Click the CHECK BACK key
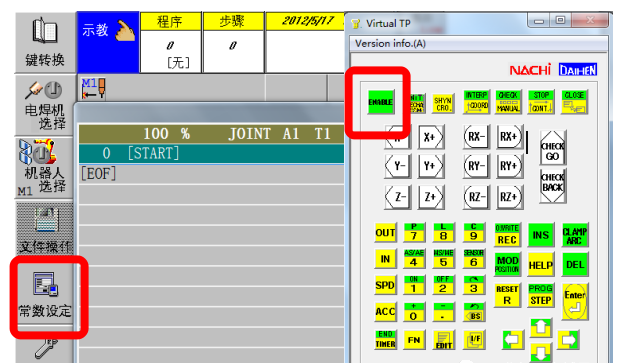 [552, 185]
